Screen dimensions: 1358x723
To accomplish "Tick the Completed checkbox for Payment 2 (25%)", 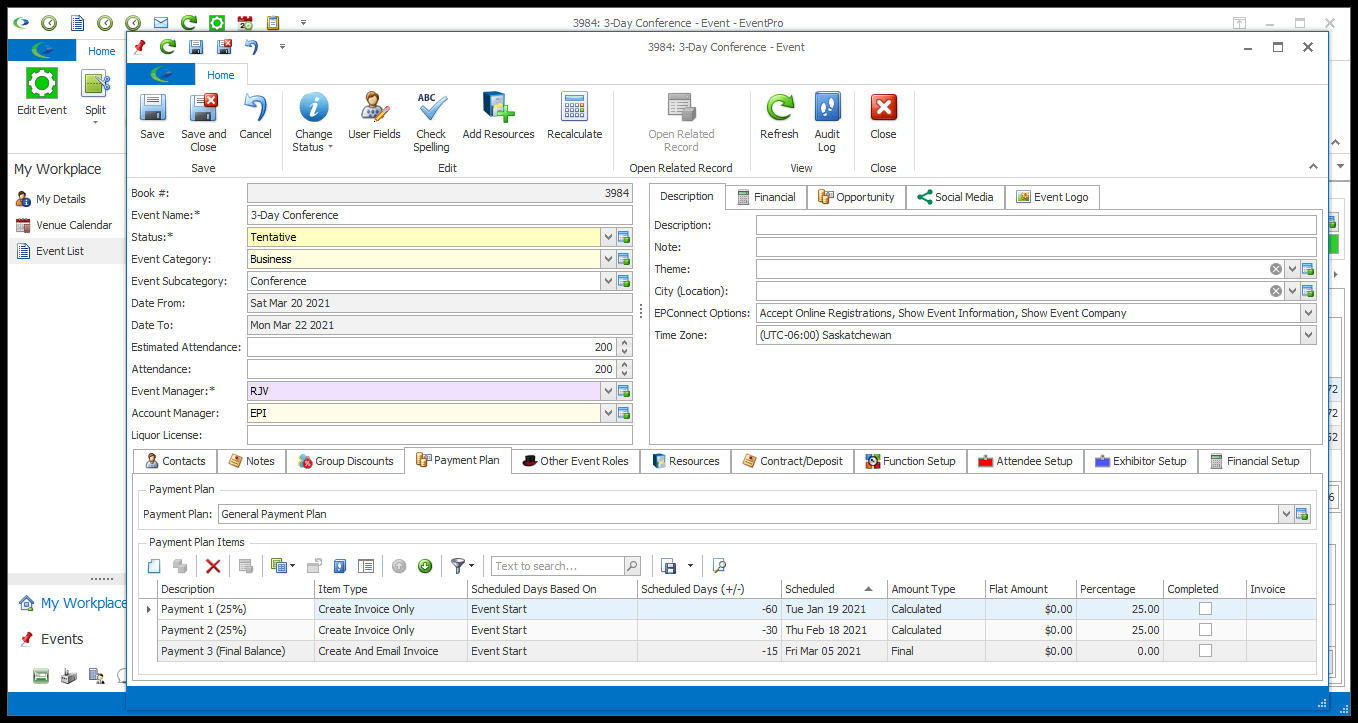I will [x=1205, y=630].
